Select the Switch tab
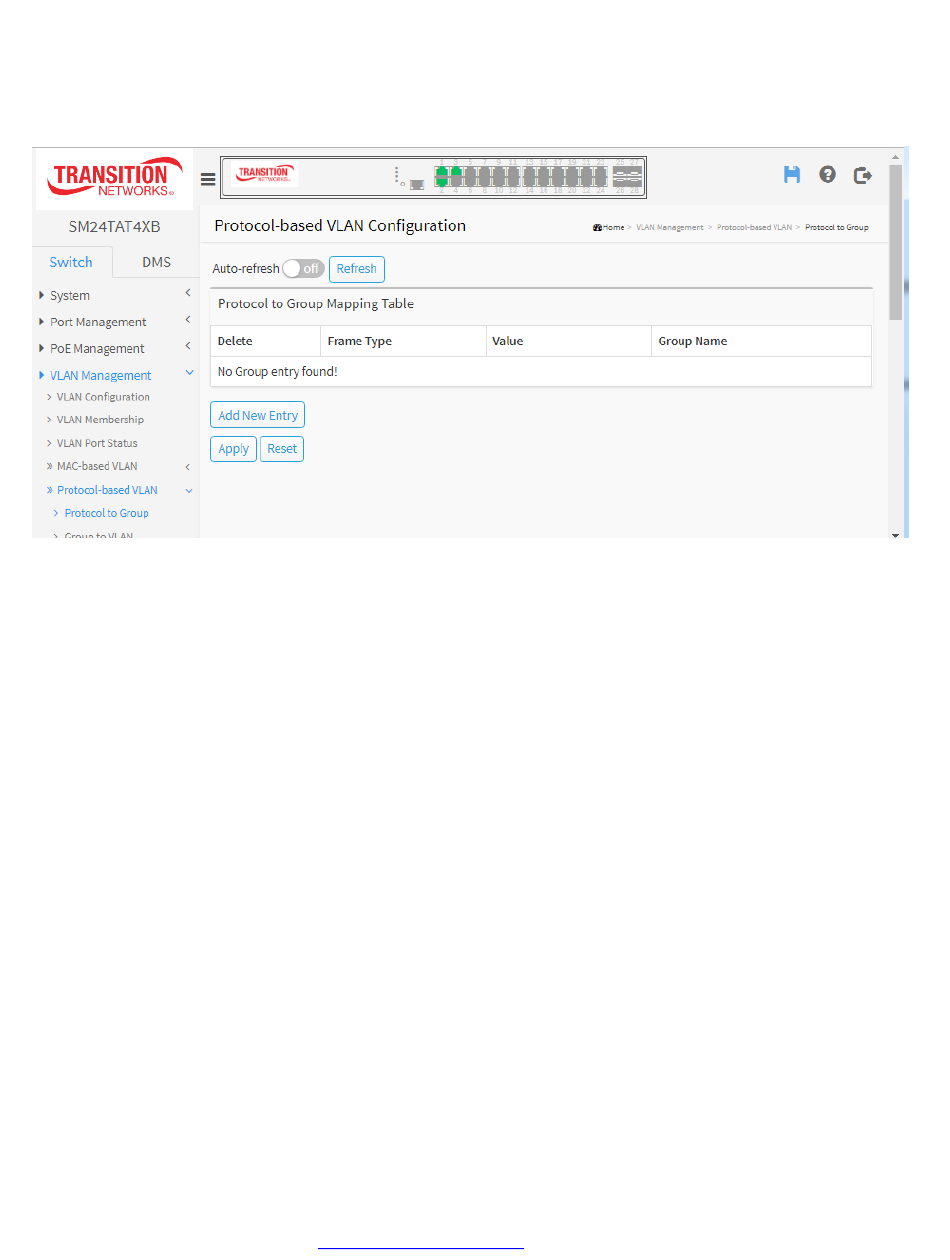Screen dimensions: 950x1260 pyautogui.click(x=71, y=262)
